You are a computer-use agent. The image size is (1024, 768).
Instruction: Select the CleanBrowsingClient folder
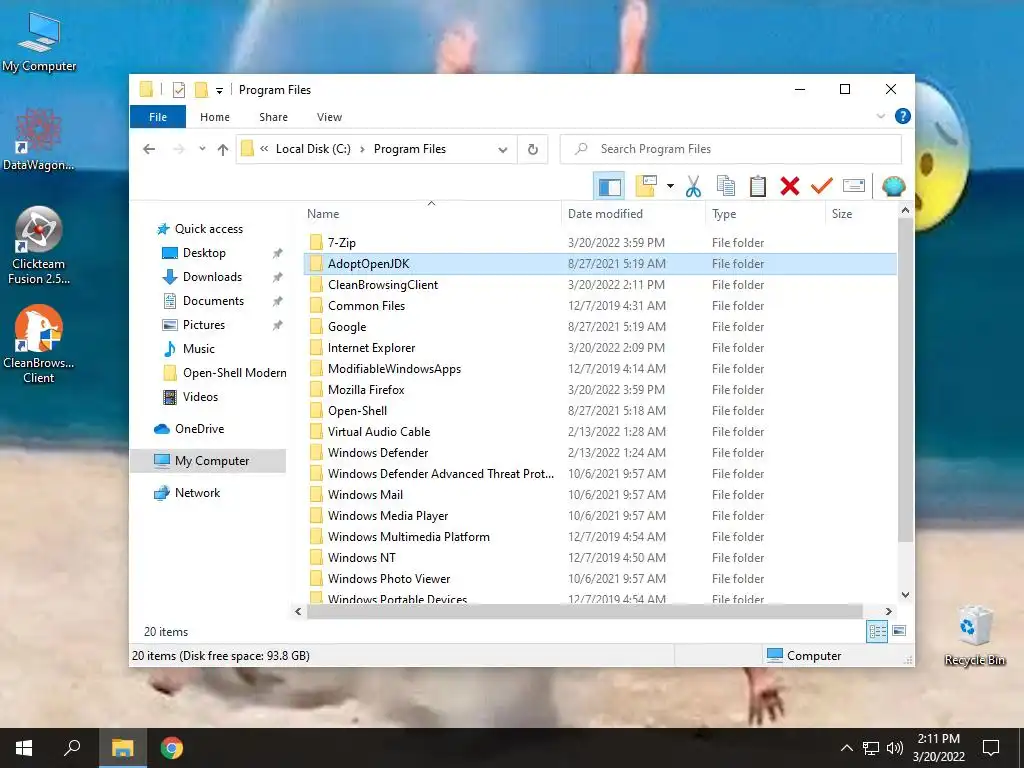pyautogui.click(x=383, y=285)
